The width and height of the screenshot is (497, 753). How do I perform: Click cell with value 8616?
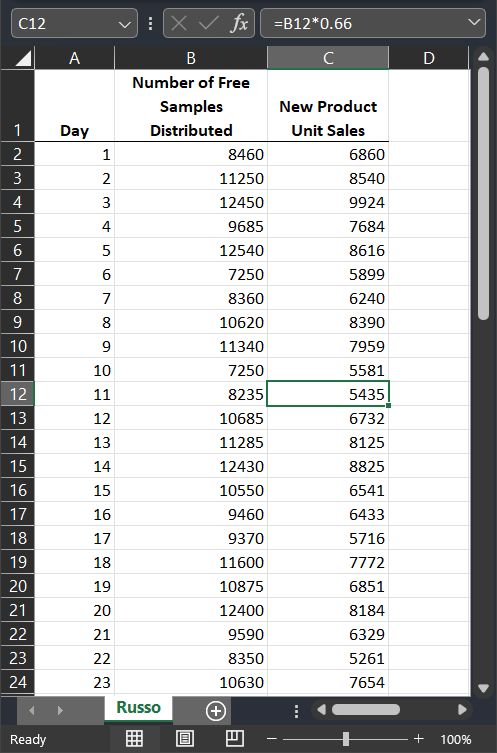(x=328, y=250)
